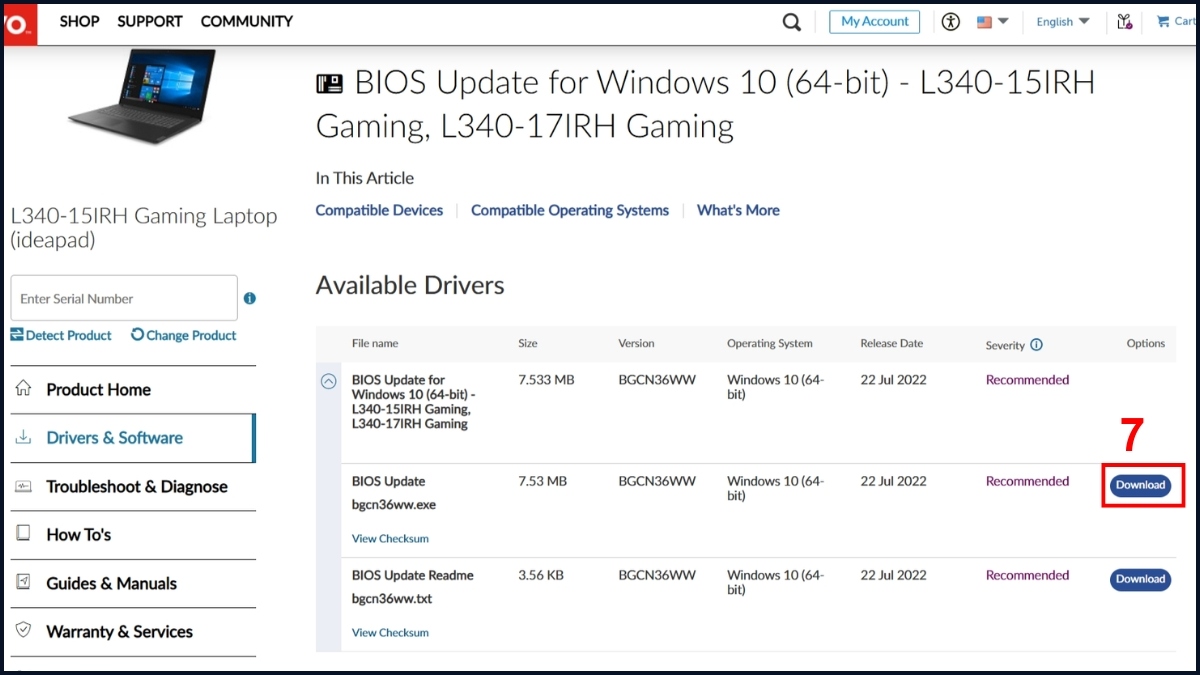Click the Severity info icon
This screenshot has height=675, width=1200.
coord(1036,345)
